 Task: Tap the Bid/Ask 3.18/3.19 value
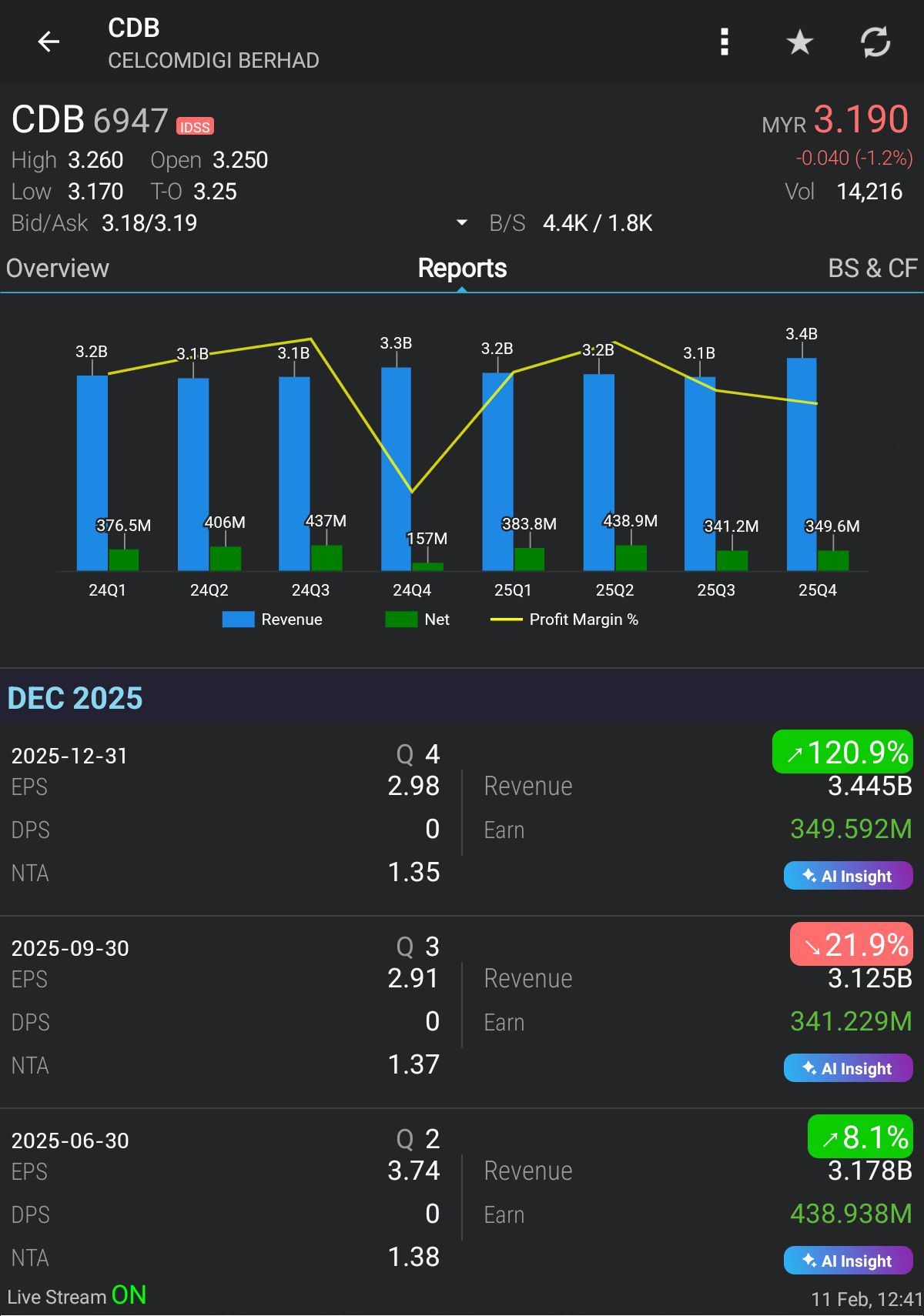[x=149, y=223]
